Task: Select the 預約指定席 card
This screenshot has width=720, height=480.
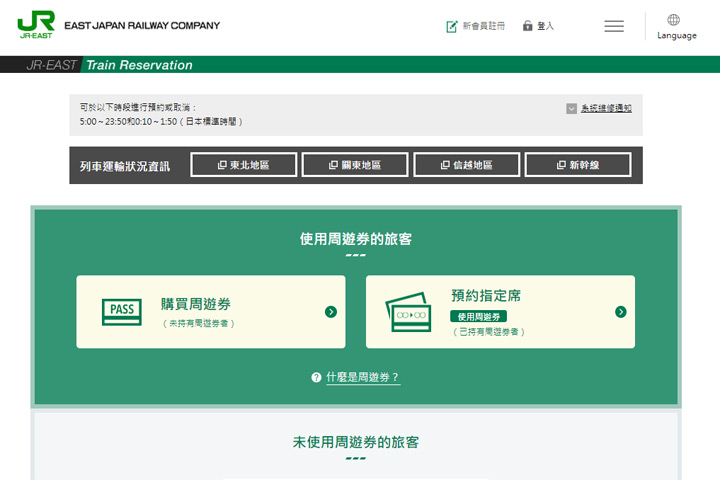Action: click(500, 311)
